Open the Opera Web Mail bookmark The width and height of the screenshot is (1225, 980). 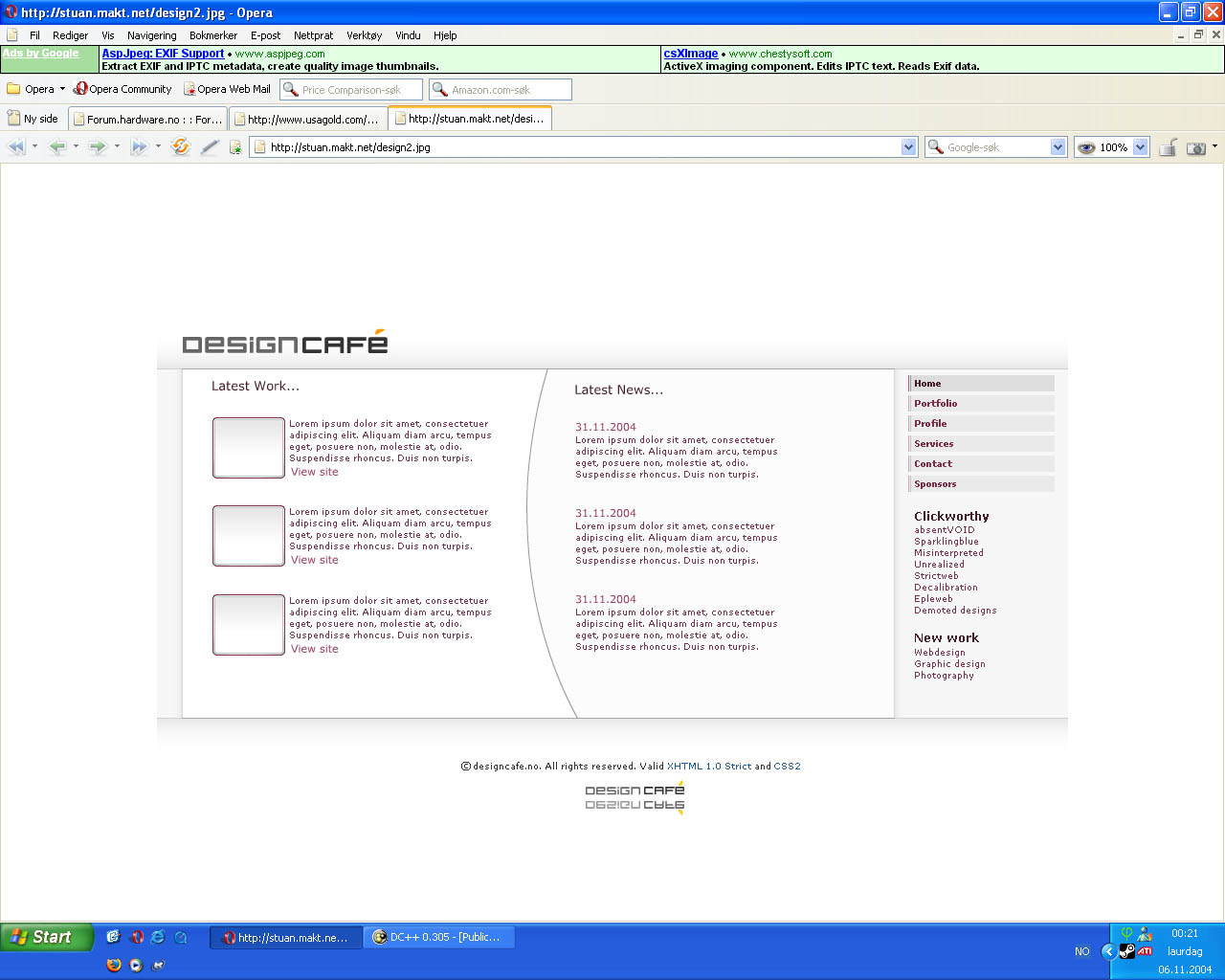227,89
